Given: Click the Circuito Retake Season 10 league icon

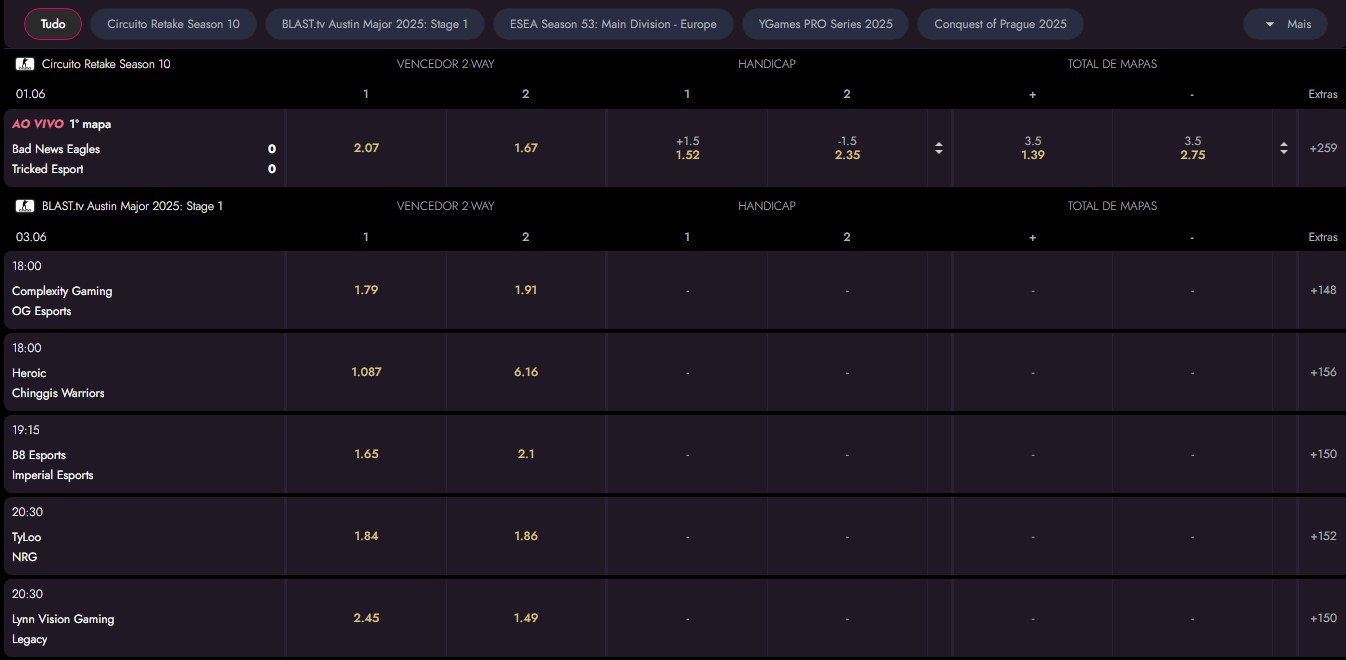Looking at the screenshot, I should 26,64.
